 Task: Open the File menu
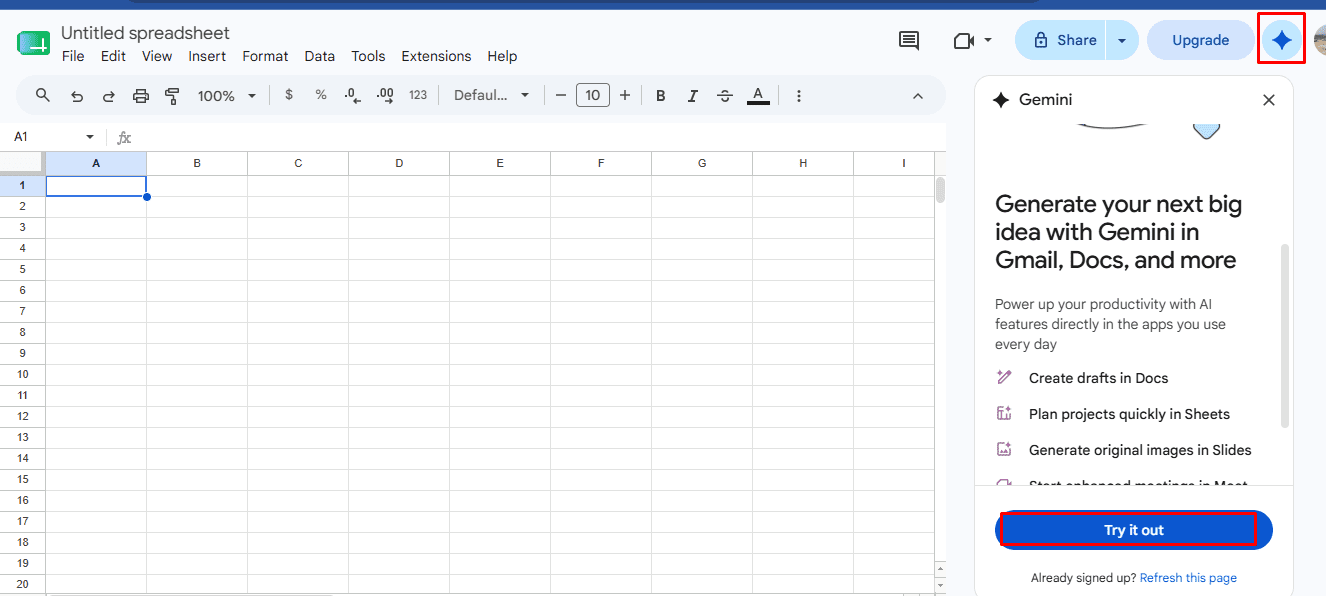pyautogui.click(x=73, y=56)
